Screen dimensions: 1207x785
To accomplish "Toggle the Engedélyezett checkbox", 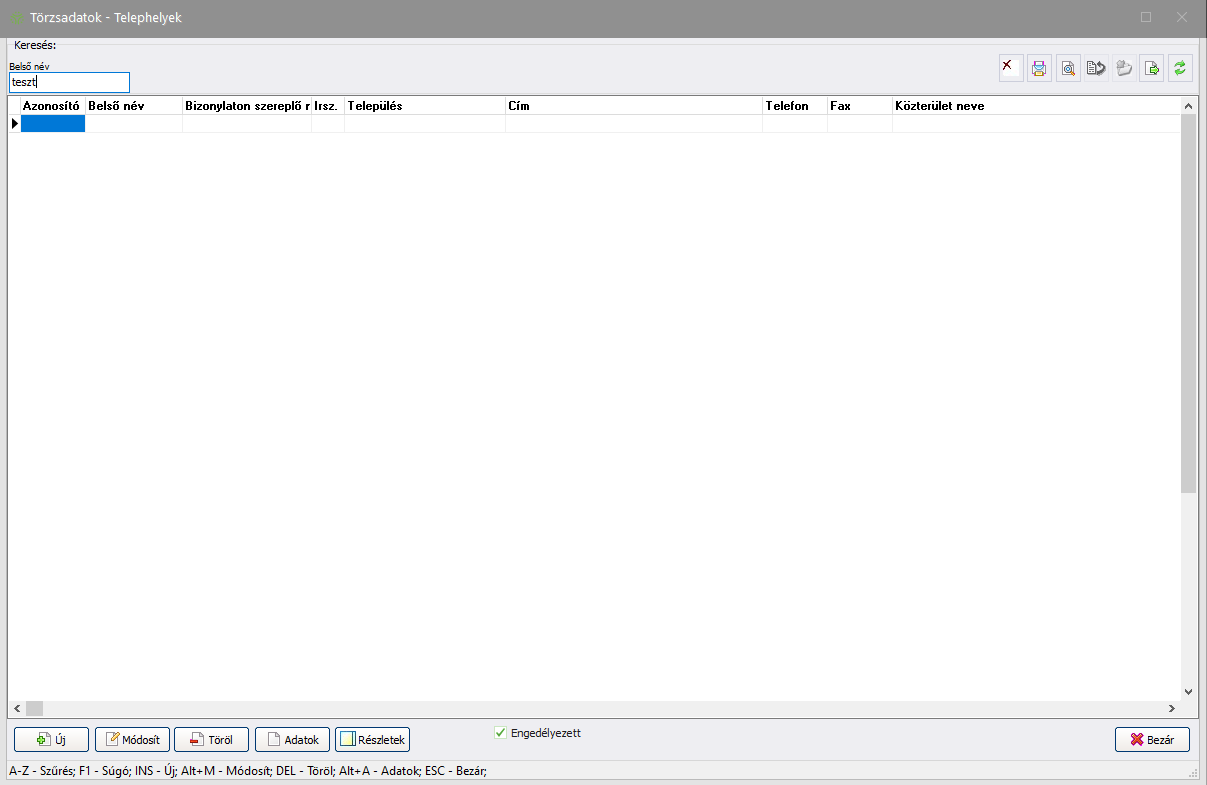I will (x=501, y=733).
